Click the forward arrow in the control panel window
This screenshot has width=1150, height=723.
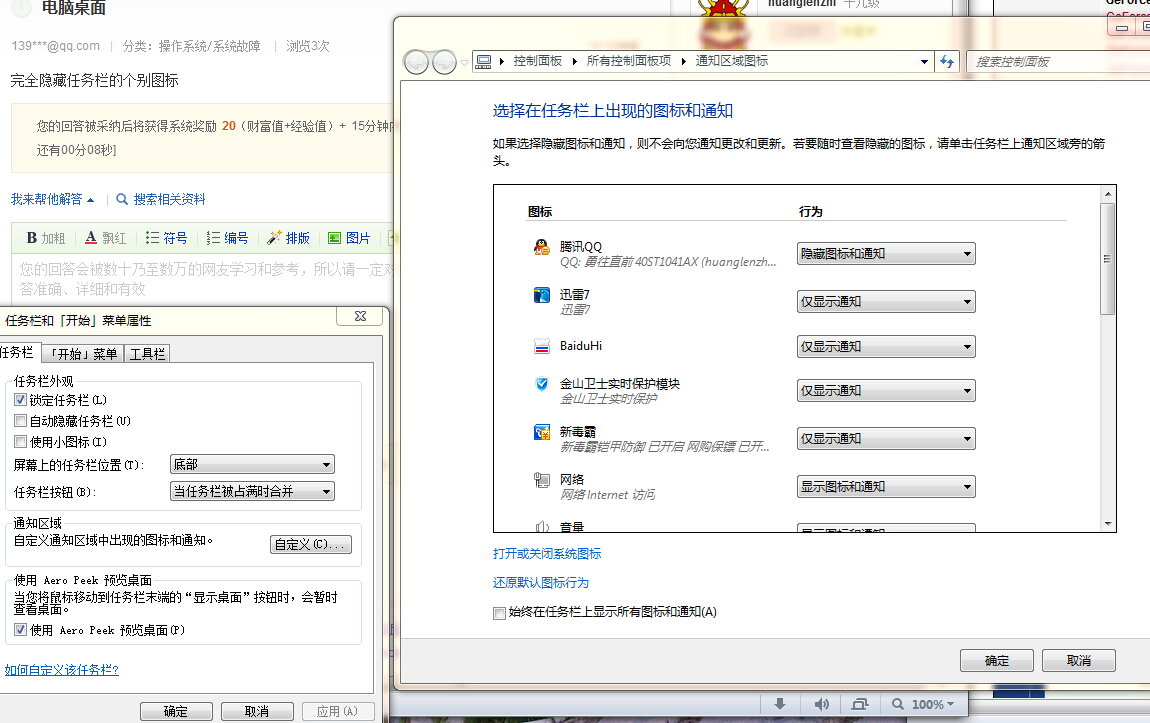(444, 62)
